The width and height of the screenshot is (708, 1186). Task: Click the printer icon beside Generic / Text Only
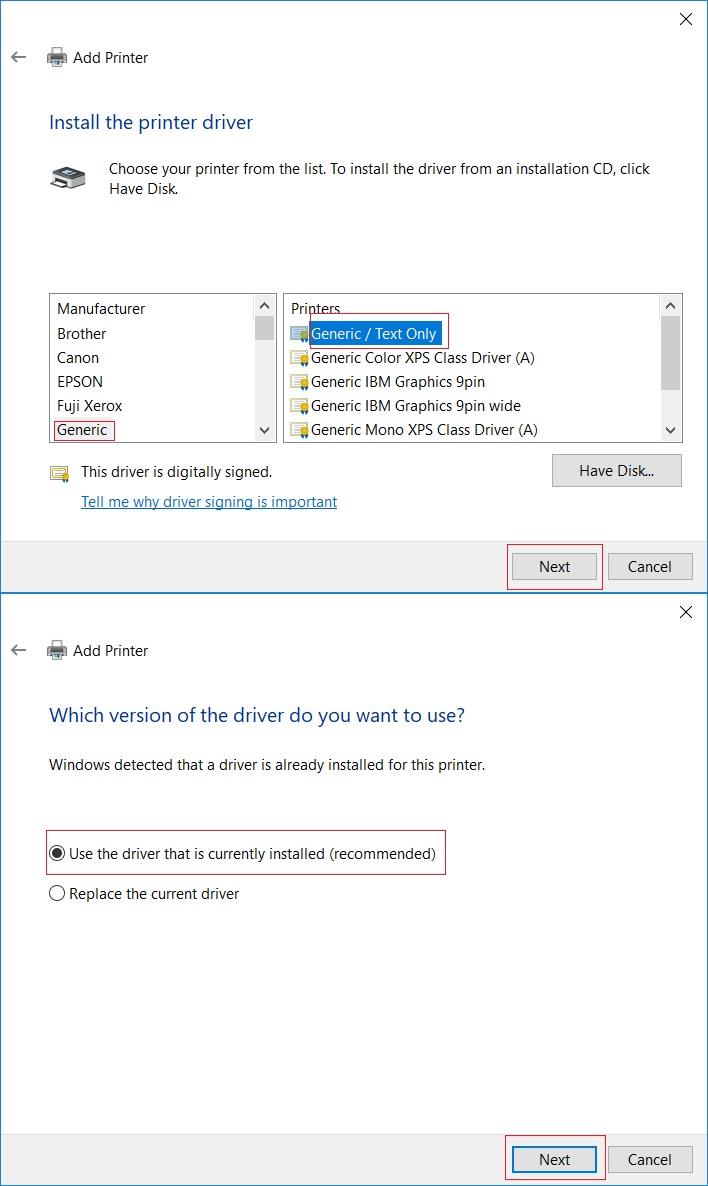pos(299,333)
